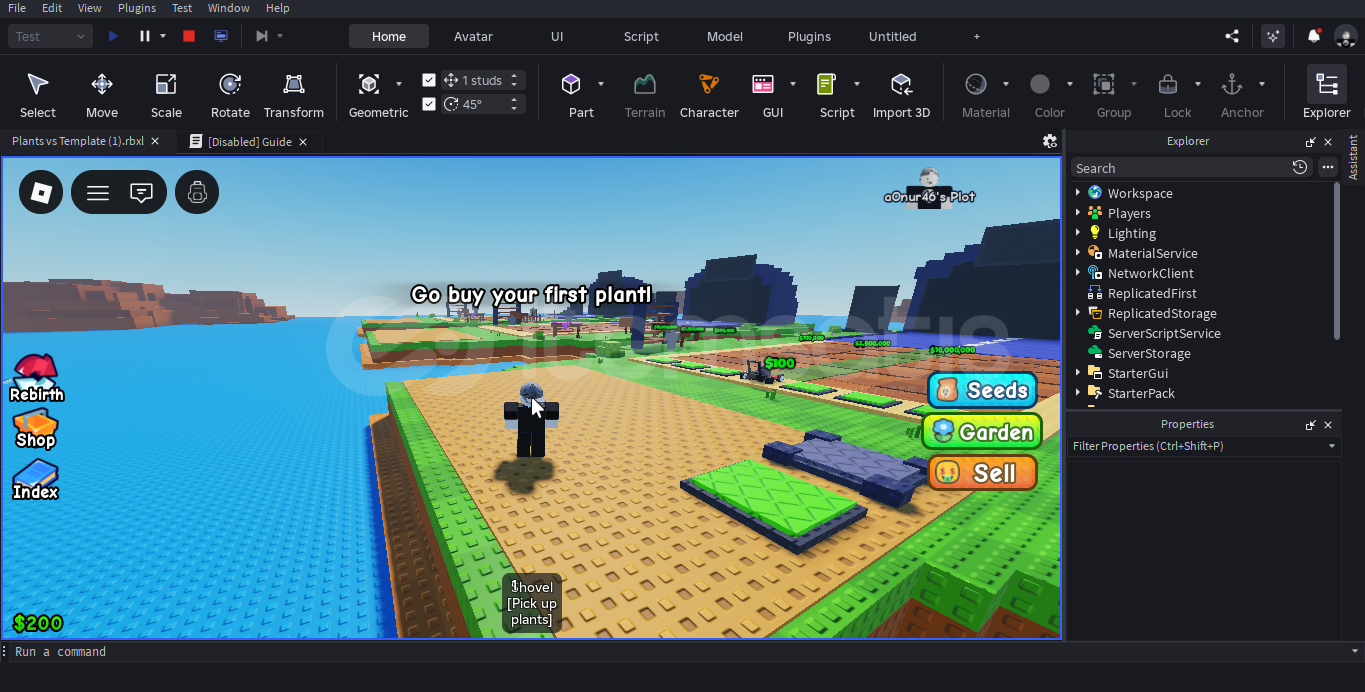The image size is (1365, 692).
Task: Switch to the Script ribbon tab
Action: point(641,36)
